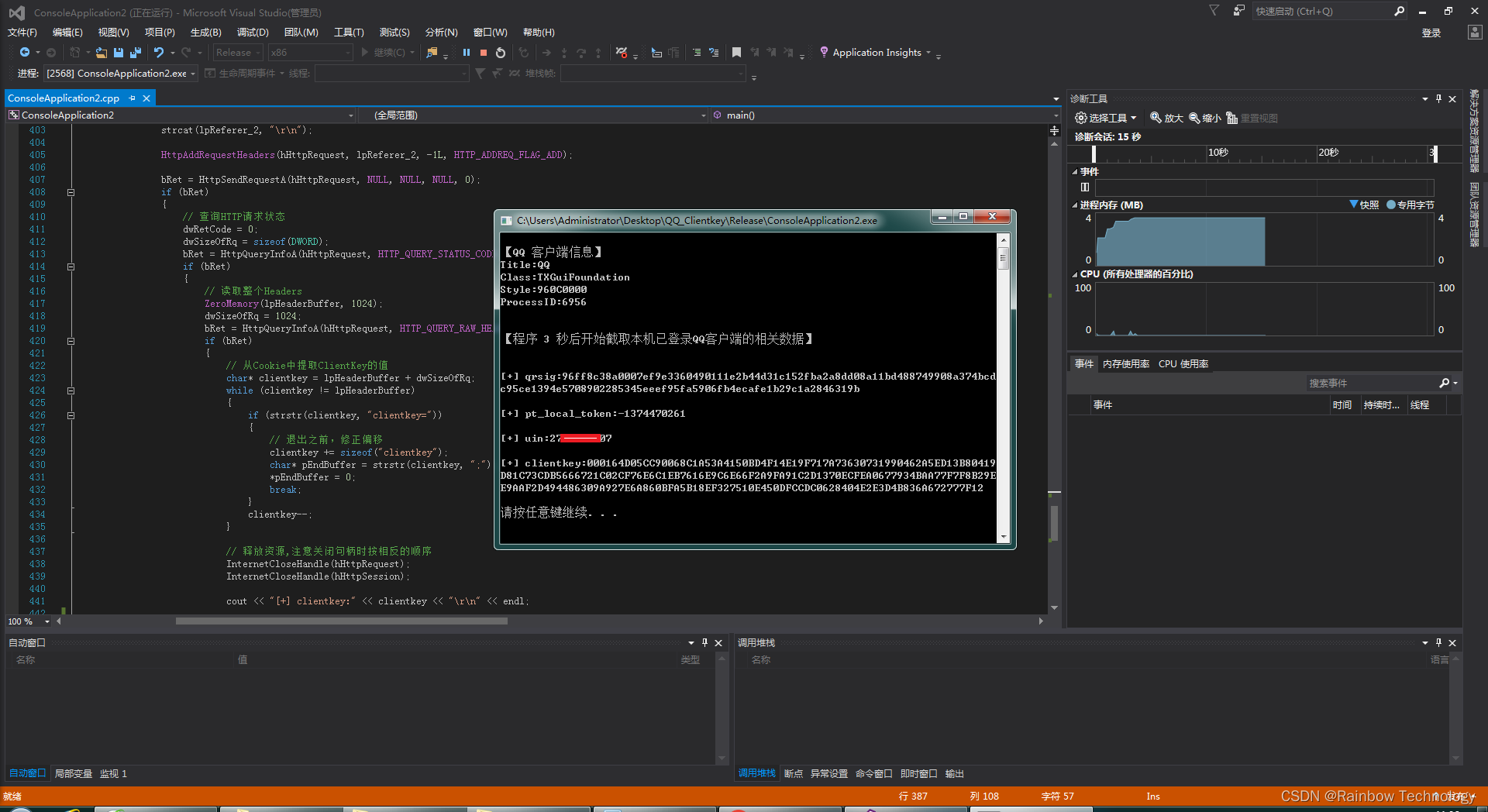Pause debugging with Break All icon

pos(467,53)
